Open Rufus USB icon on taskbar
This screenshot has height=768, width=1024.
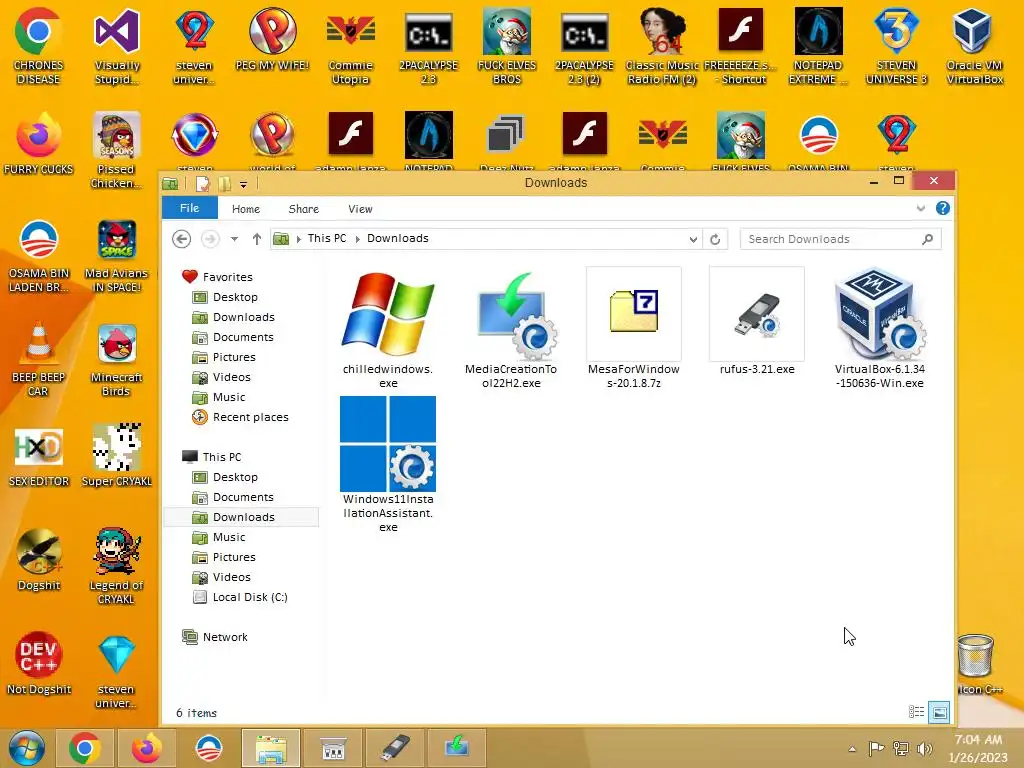pyautogui.click(x=394, y=748)
